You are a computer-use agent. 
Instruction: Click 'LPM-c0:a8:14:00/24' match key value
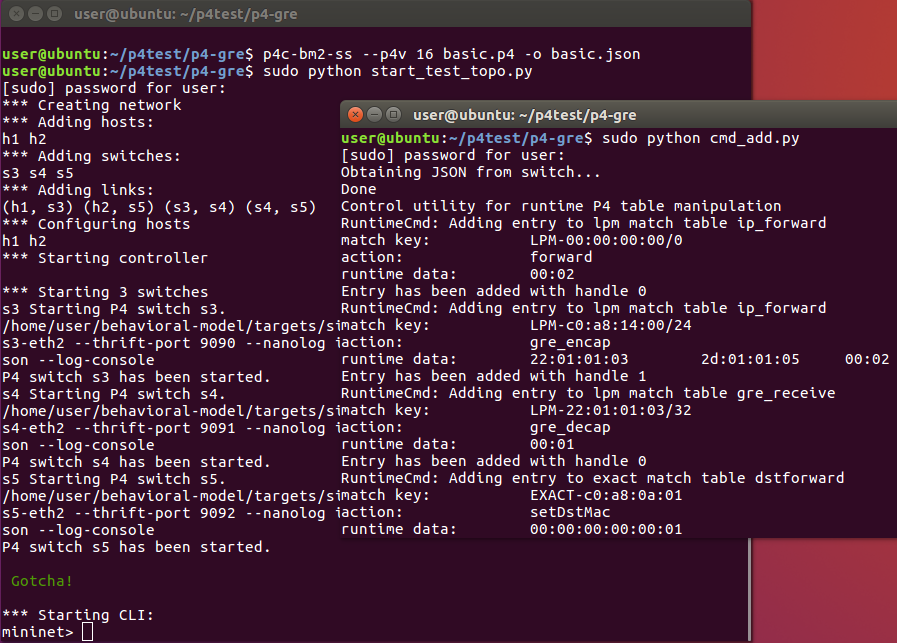coord(610,326)
